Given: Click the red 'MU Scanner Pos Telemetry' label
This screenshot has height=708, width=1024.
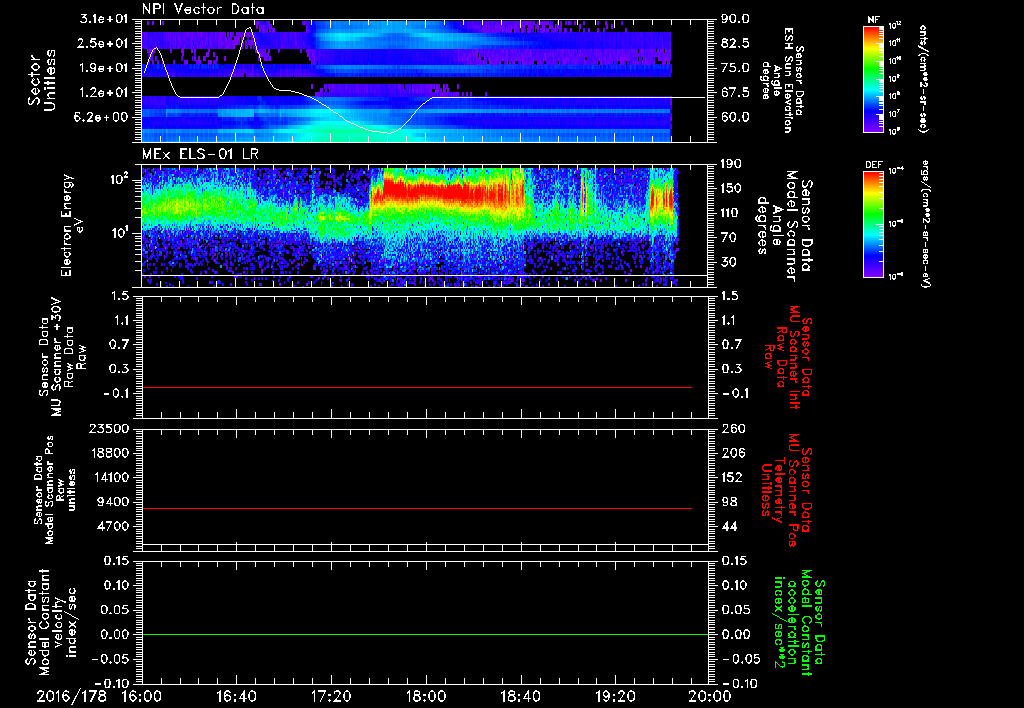Looking at the screenshot, I should pyautogui.click(x=787, y=490).
